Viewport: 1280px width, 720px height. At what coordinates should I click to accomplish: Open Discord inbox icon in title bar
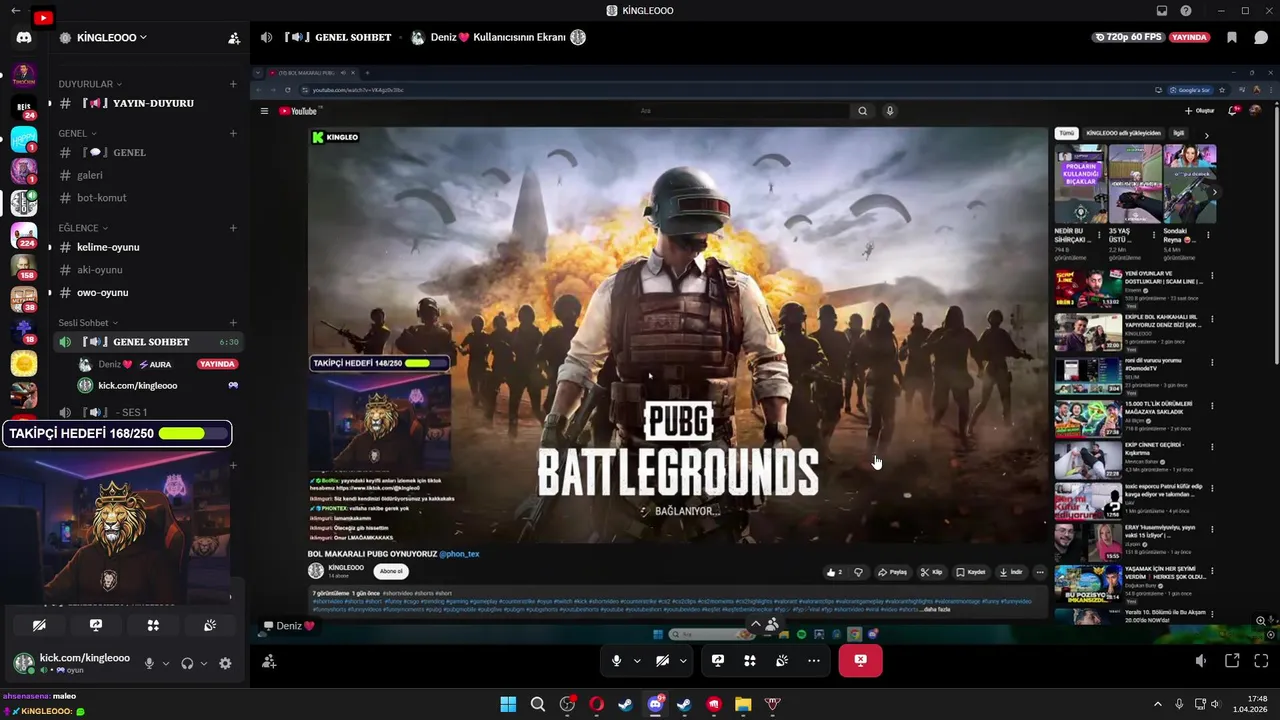pyautogui.click(x=1162, y=11)
